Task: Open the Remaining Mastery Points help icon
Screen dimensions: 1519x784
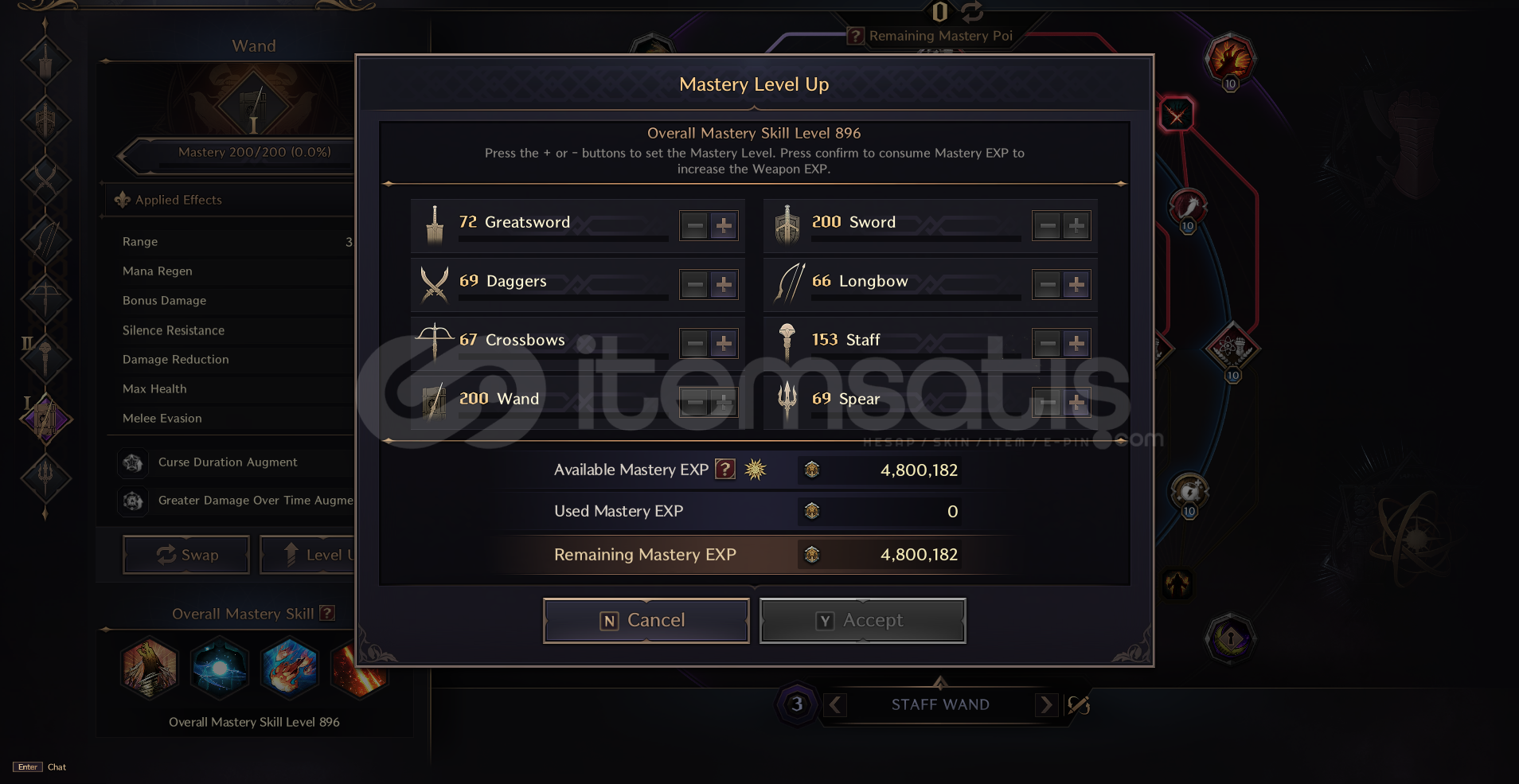Action: (855, 36)
